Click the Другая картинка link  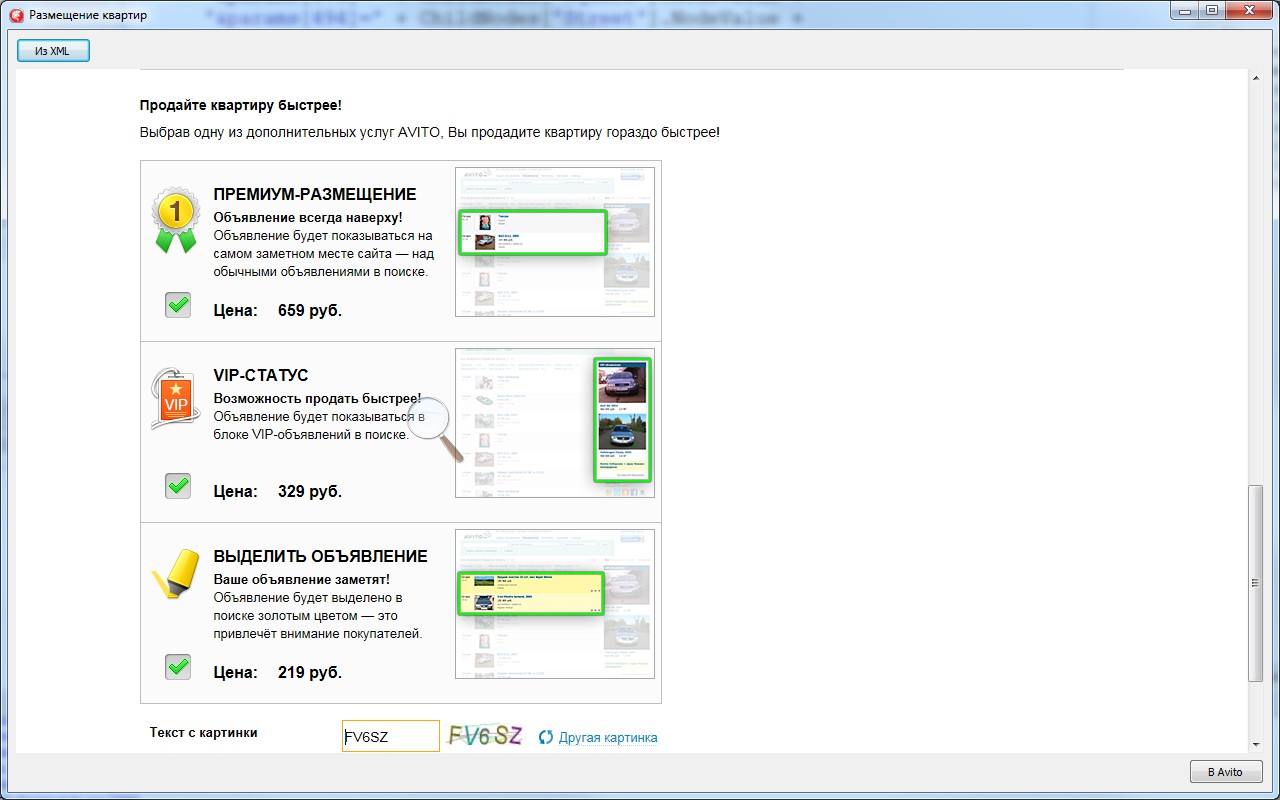[608, 738]
